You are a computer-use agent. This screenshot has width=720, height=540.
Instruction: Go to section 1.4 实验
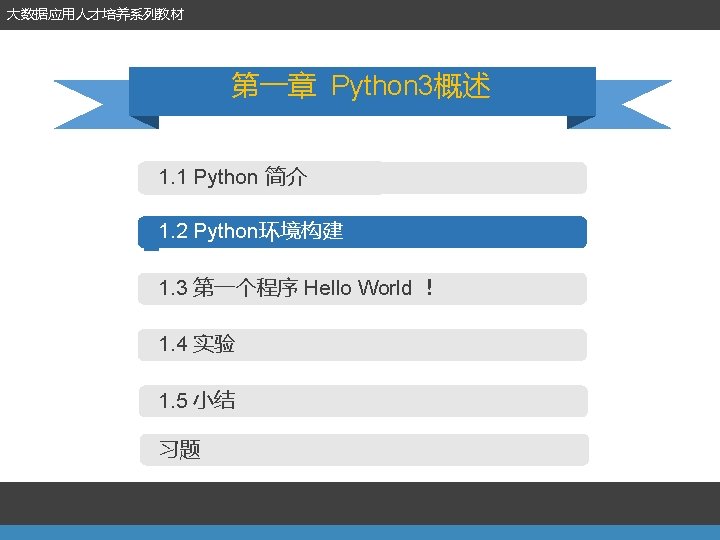coord(362,345)
